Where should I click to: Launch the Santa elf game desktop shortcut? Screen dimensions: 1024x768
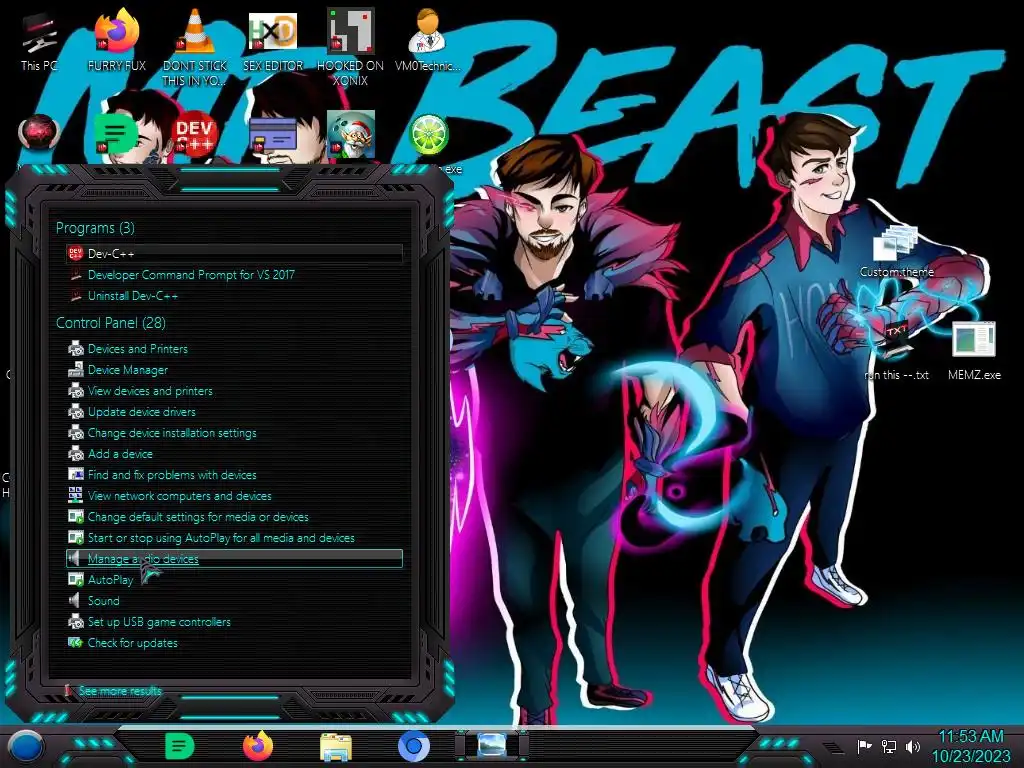(x=351, y=135)
